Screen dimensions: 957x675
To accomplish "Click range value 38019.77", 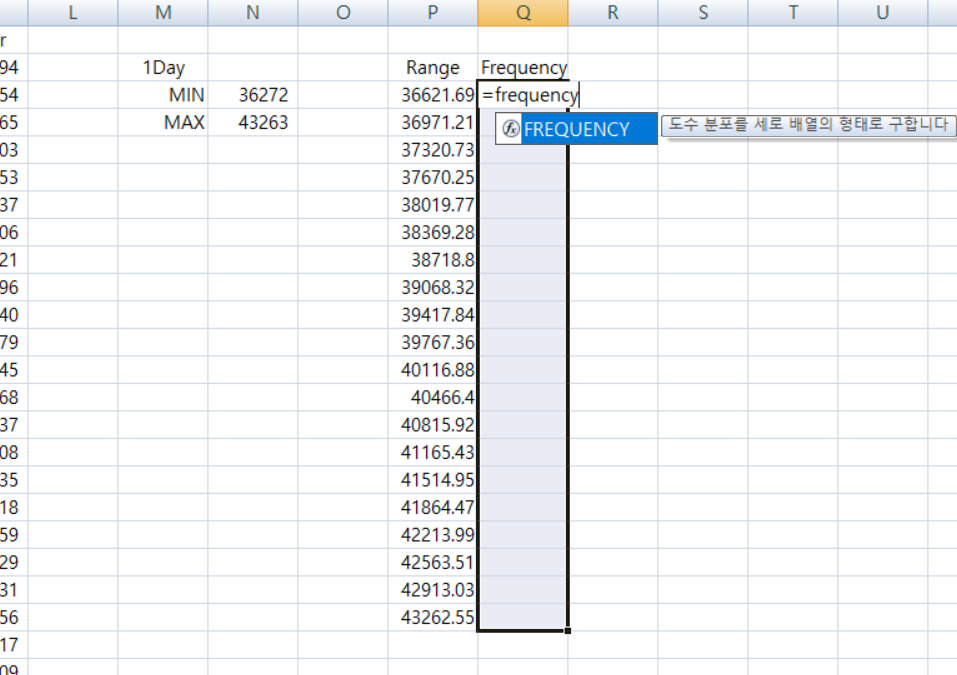I will coord(433,205).
